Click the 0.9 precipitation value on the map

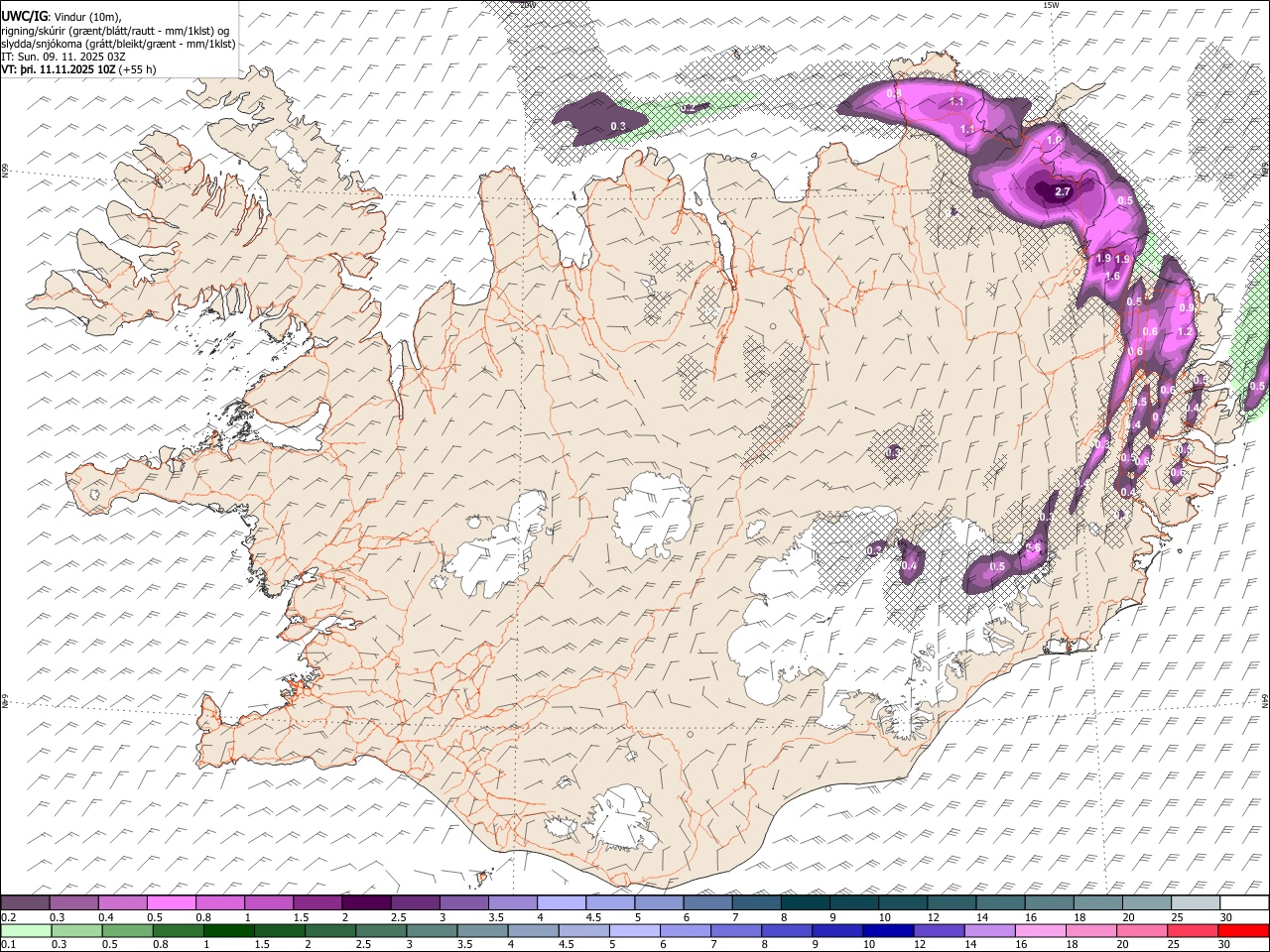(1186, 308)
